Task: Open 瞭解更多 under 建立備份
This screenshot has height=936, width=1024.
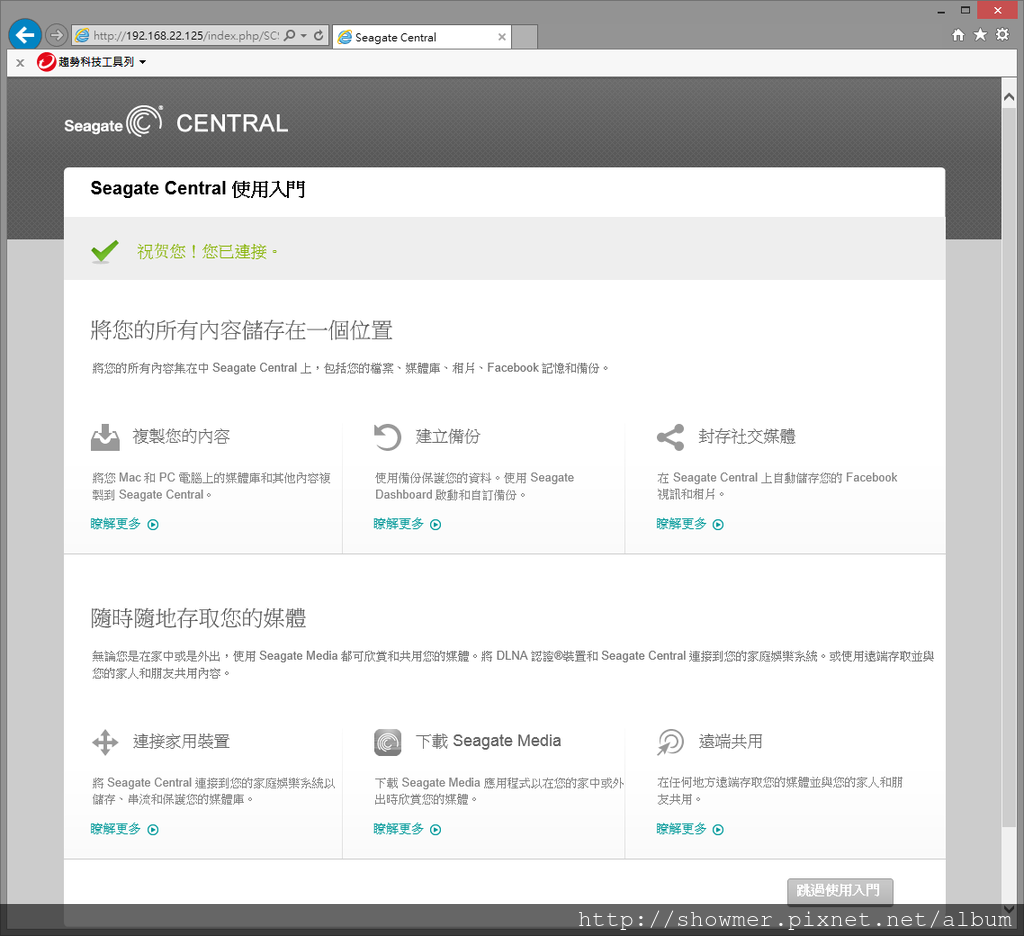Action: pos(408,524)
